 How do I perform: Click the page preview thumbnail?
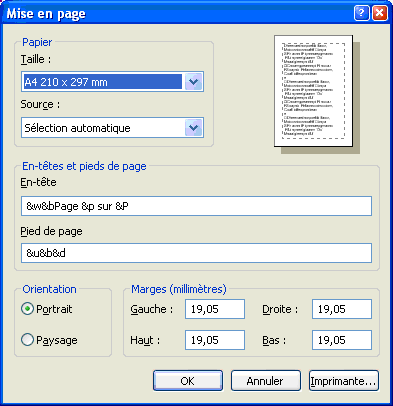point(314,91)
